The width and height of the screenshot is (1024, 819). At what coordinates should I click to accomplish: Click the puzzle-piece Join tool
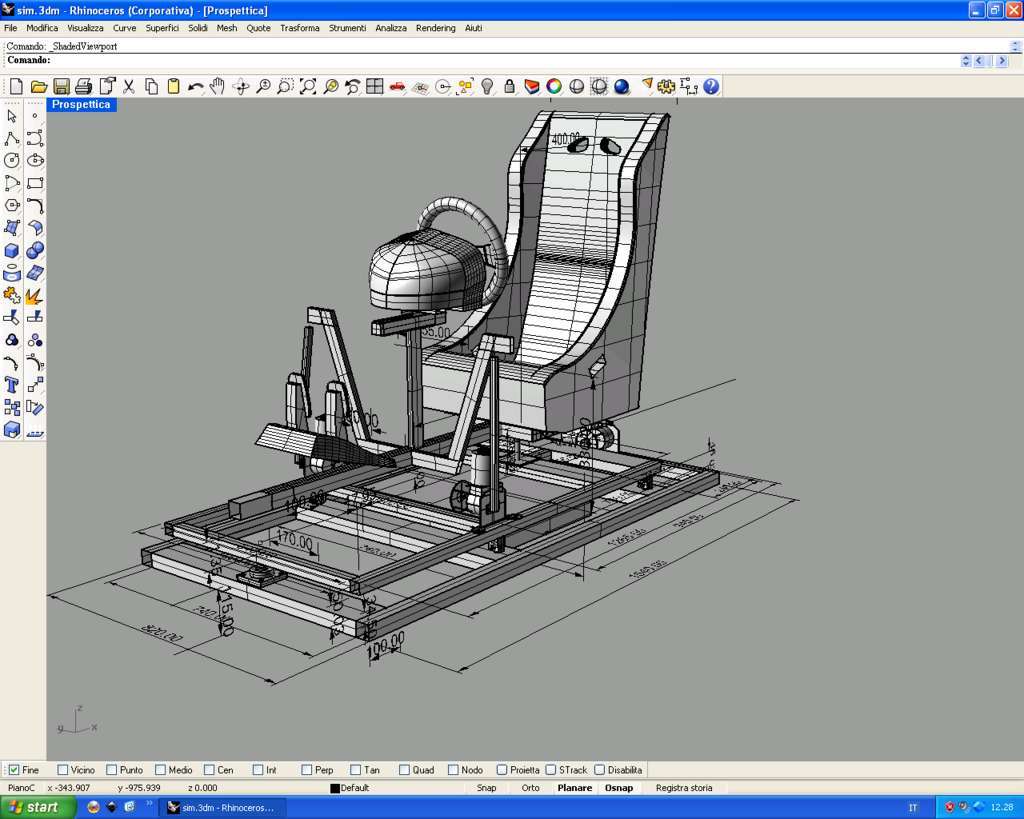point(12,295)
